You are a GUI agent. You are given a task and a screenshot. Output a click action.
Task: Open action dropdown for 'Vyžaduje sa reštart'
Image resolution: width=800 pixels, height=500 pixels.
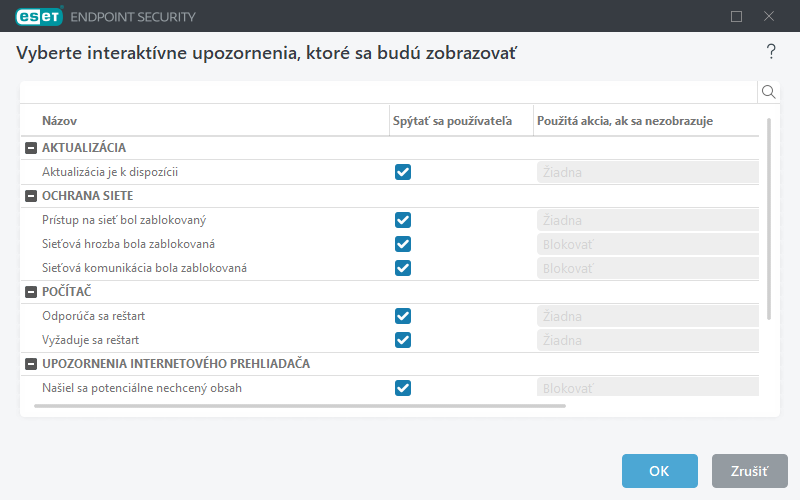coord(647,340)
